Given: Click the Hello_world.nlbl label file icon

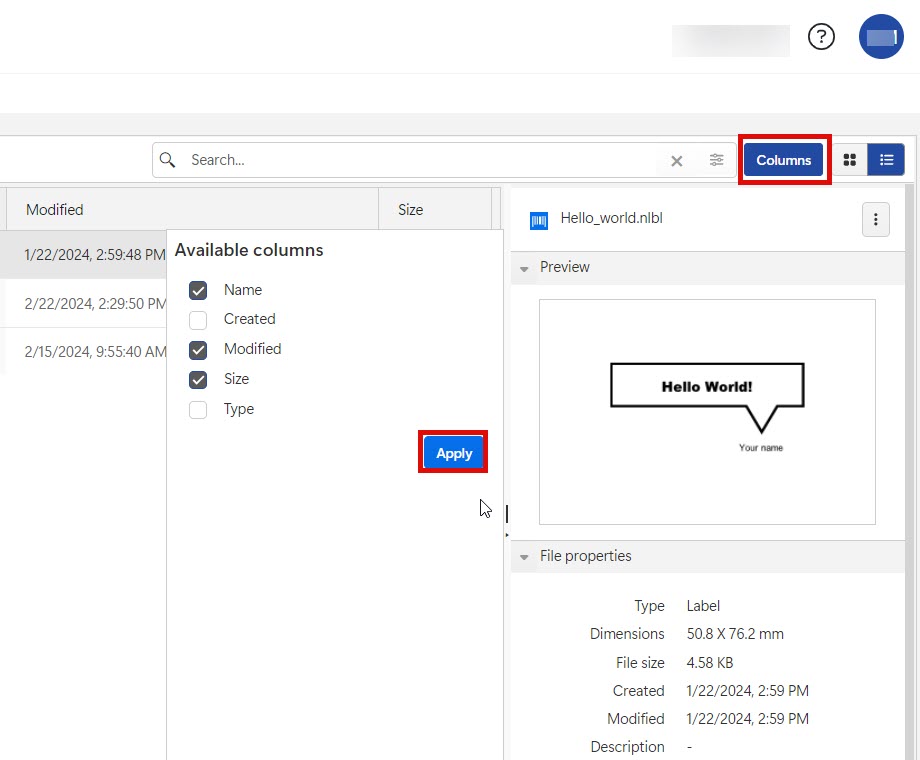Looking at the screenshot, I should click(x=539, y=220).
